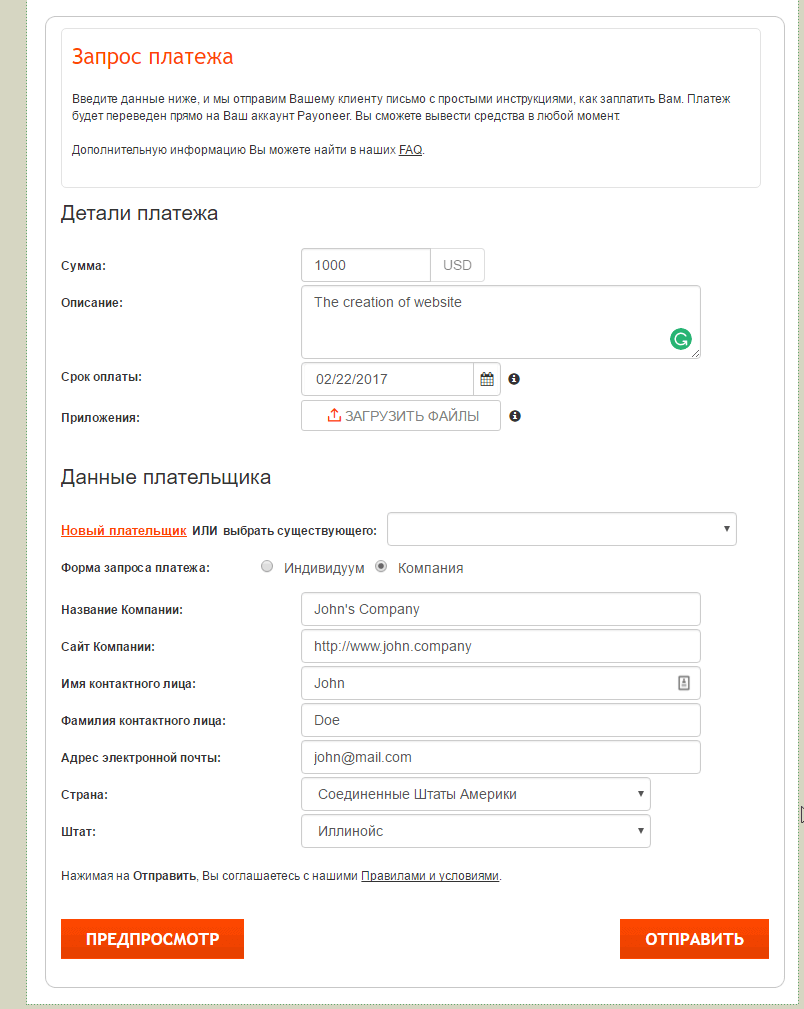Viewport: 804px width, 1009px height.
Task: Click the Срок оплаты label
Action: pyautogui.click(x=101, y=377)
